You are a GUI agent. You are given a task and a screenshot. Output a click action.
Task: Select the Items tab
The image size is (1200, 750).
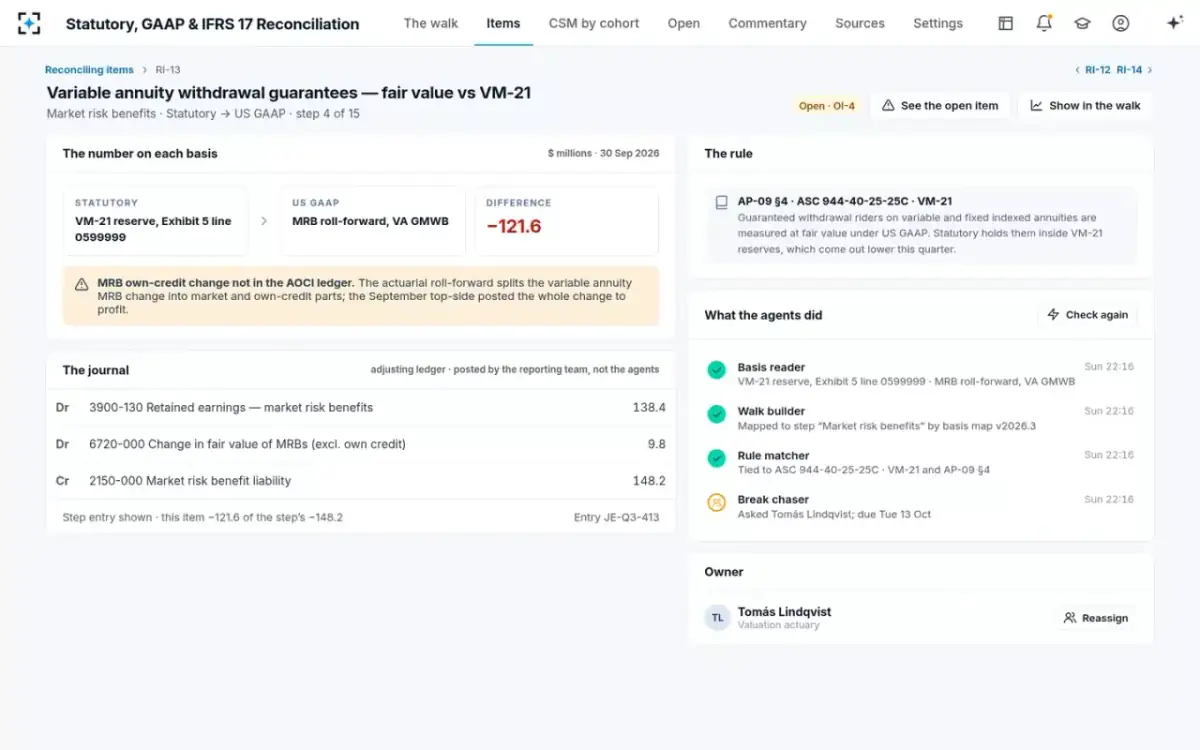click(x=503, y=23)
